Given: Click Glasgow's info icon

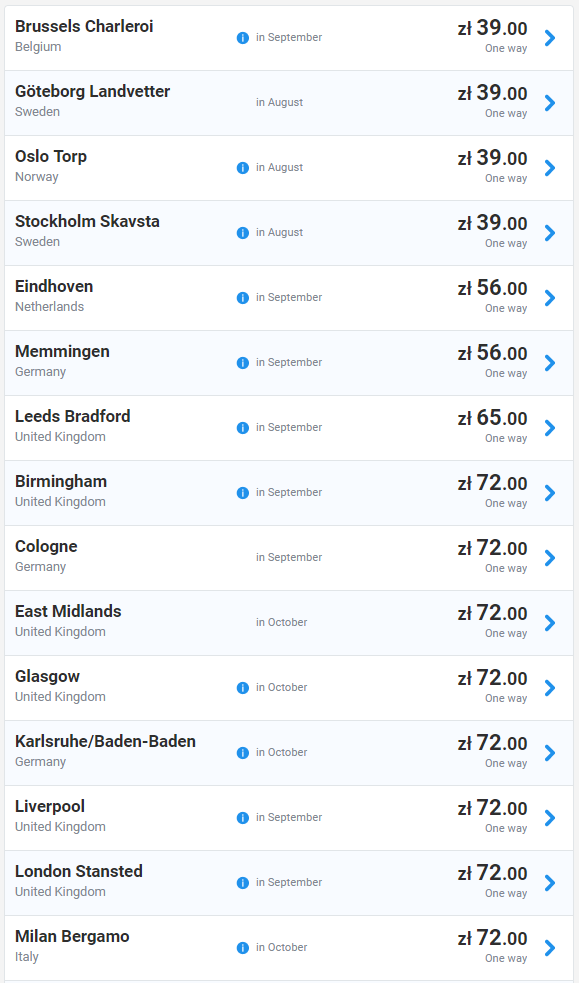Looking at the screenshot, I should coord(243,688).
